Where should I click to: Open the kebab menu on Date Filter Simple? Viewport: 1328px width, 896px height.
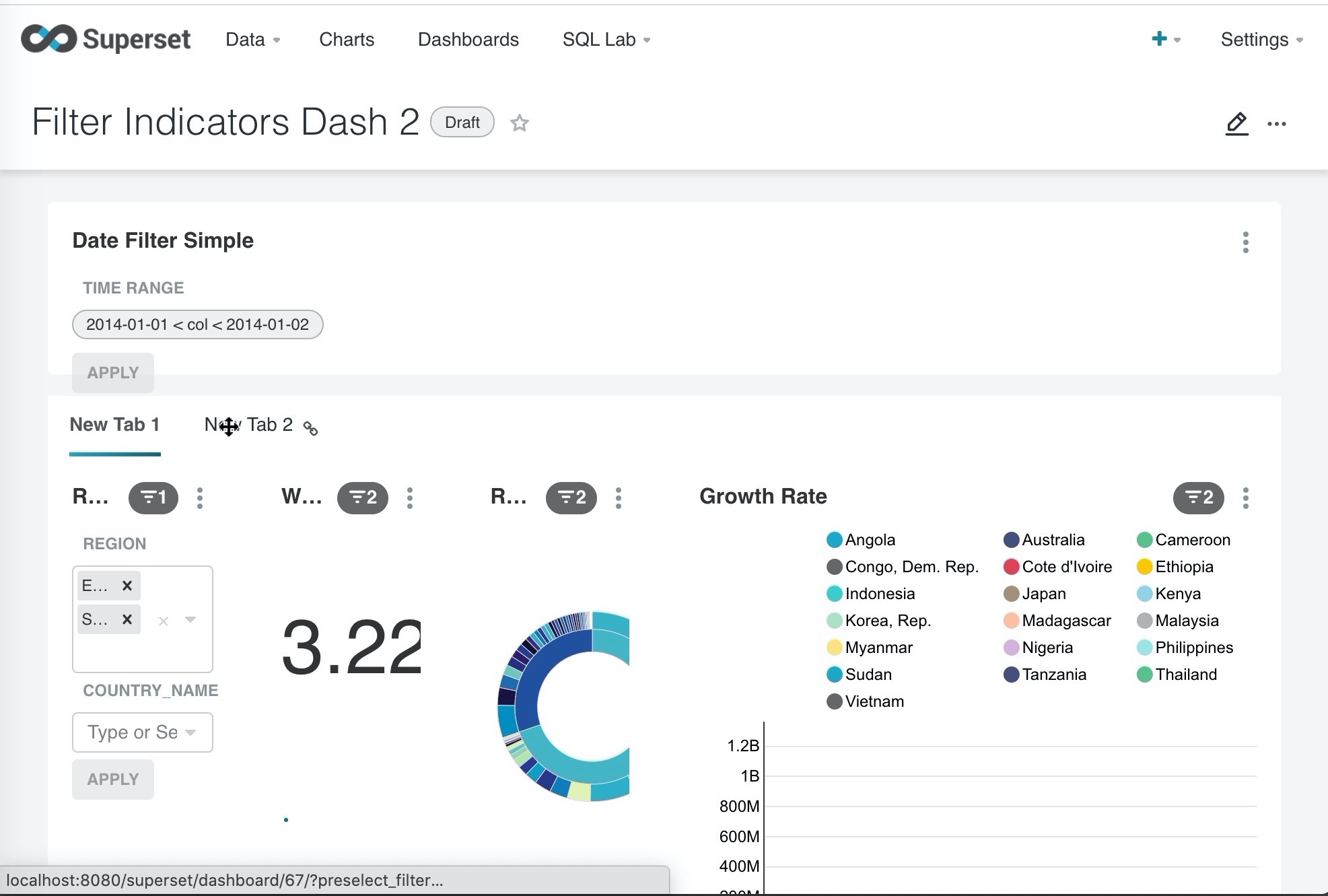[x=1246, y=242]
